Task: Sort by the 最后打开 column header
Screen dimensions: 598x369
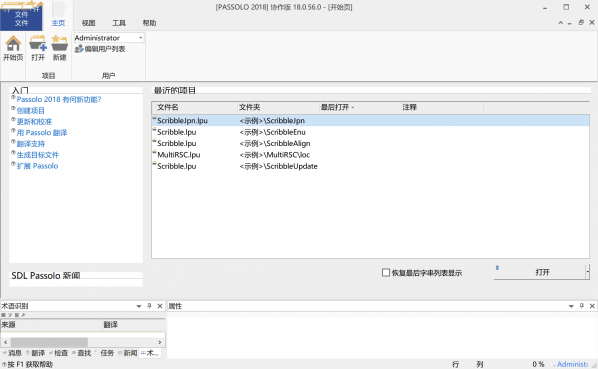Action: [360, 107]
